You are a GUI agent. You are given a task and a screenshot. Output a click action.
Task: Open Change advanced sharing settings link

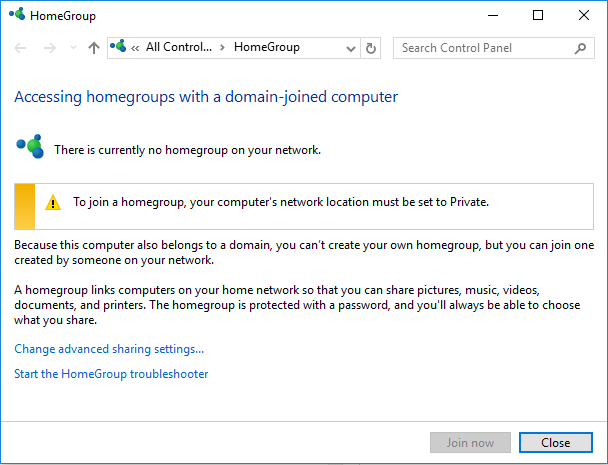click(109, 349)
